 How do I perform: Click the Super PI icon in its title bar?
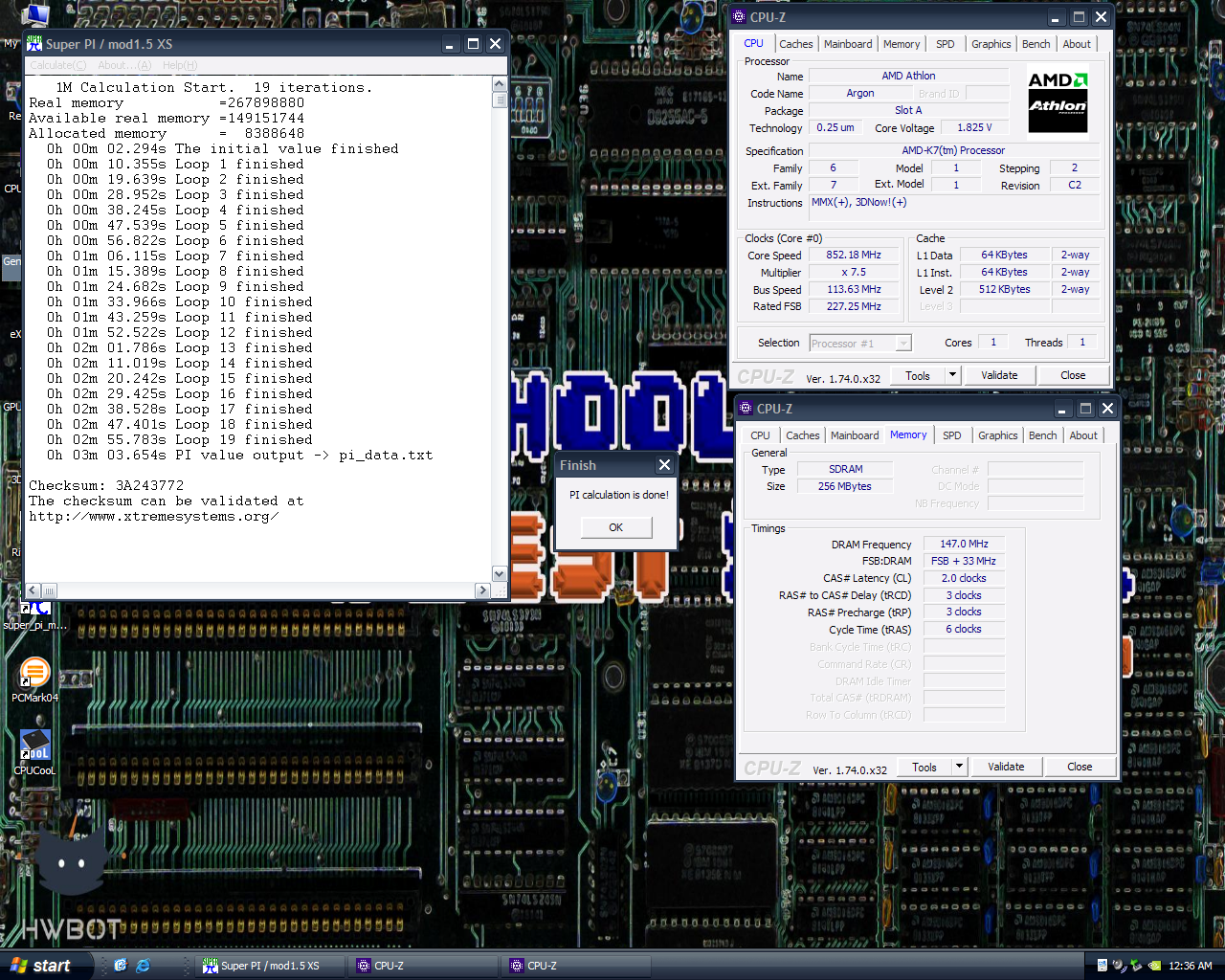(x=34, y=44)
